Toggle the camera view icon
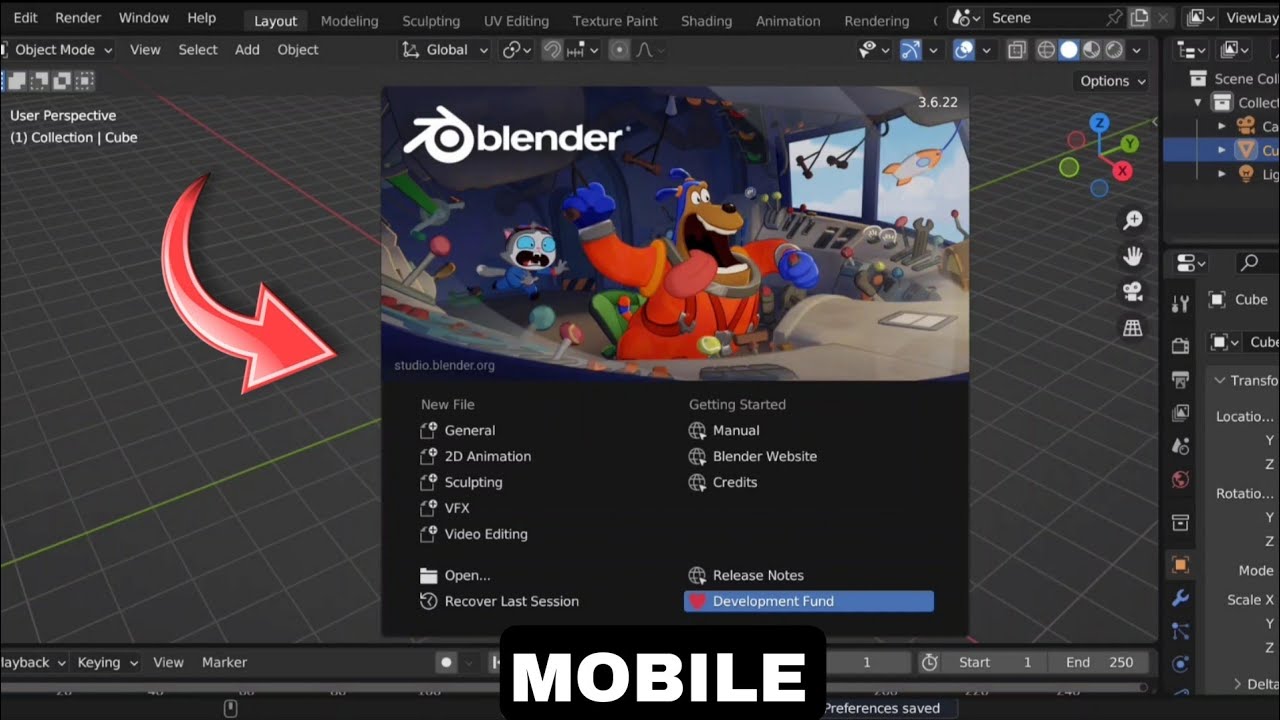 pos(1133,292)
